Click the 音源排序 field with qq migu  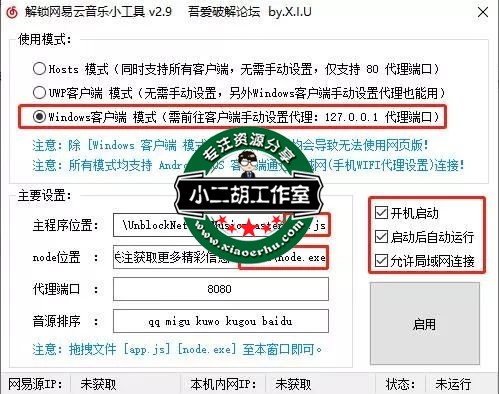click(221, 321)
